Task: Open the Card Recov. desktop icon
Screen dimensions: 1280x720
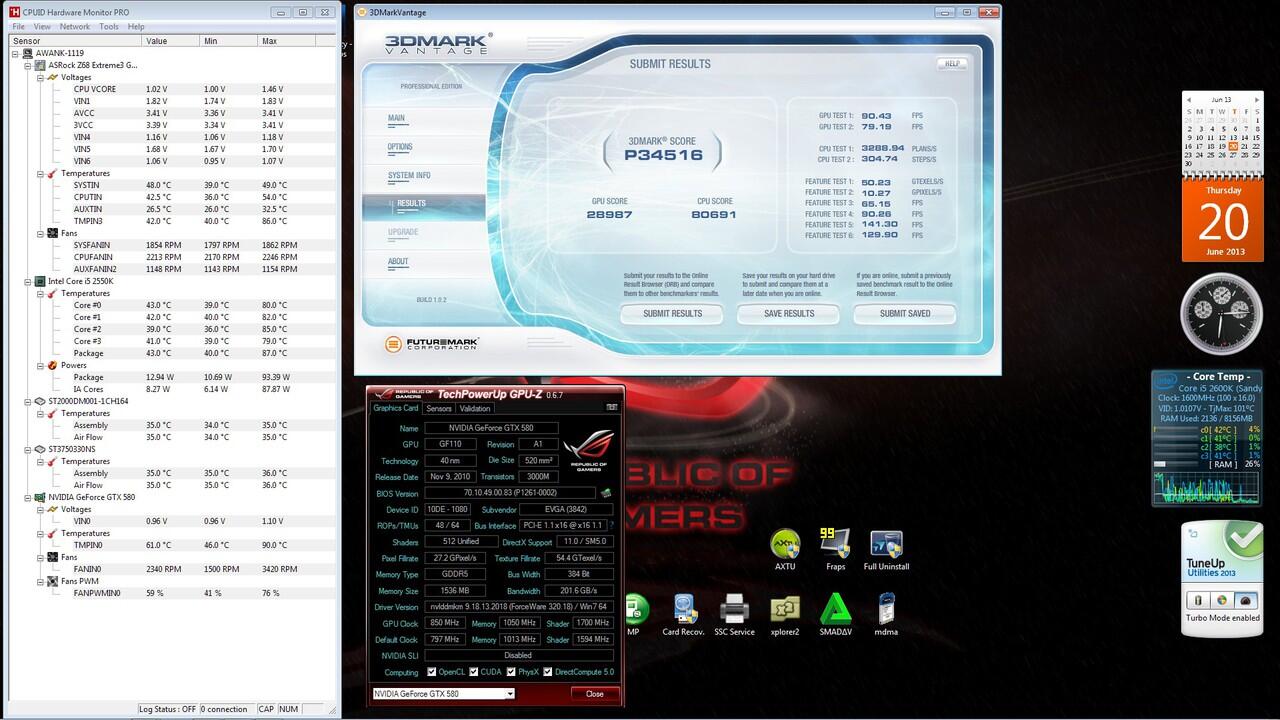Action: [x=685, y=615]
